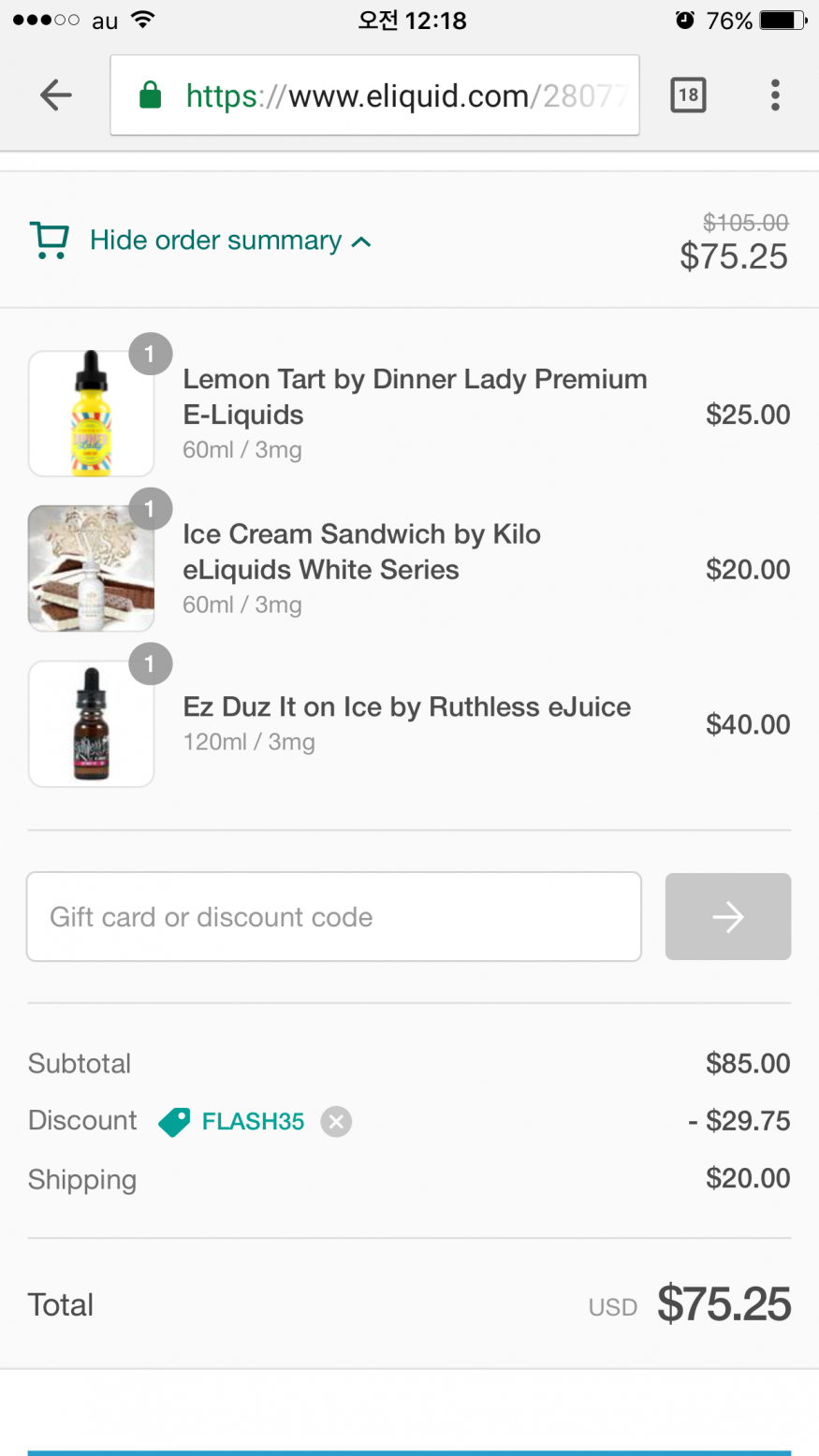Remove the FLASH35 discount code
This screenshot has height=1456, width=819.
coord(336,1121)
